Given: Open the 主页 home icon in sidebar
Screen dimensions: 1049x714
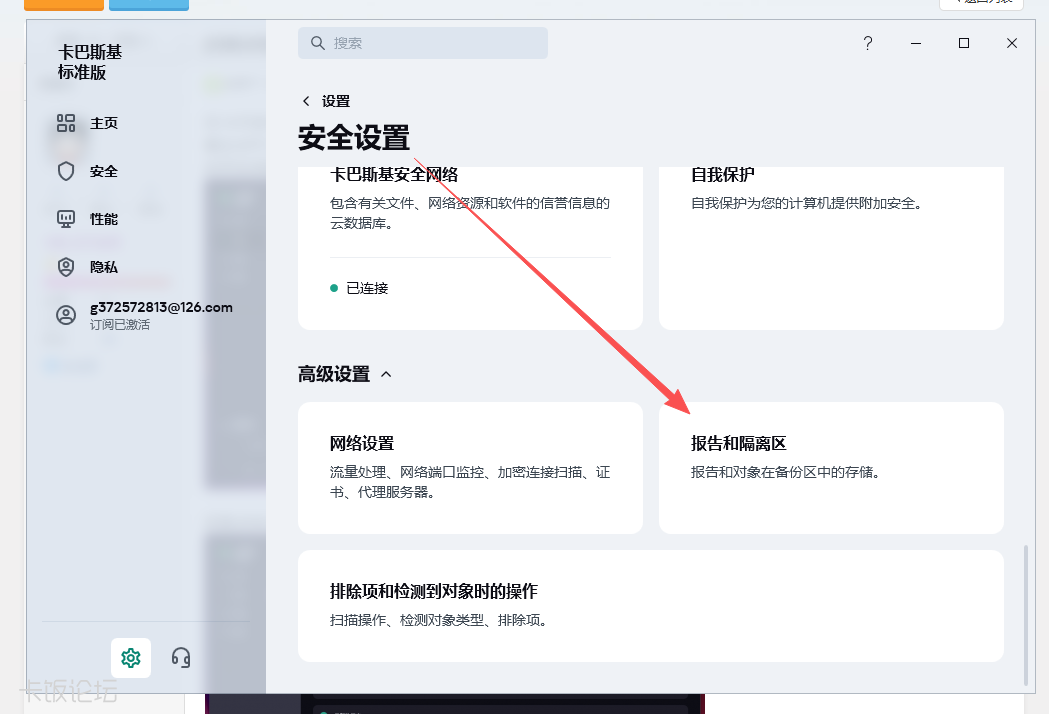Looking at the screenshot, I should click(x=66, y=123).
